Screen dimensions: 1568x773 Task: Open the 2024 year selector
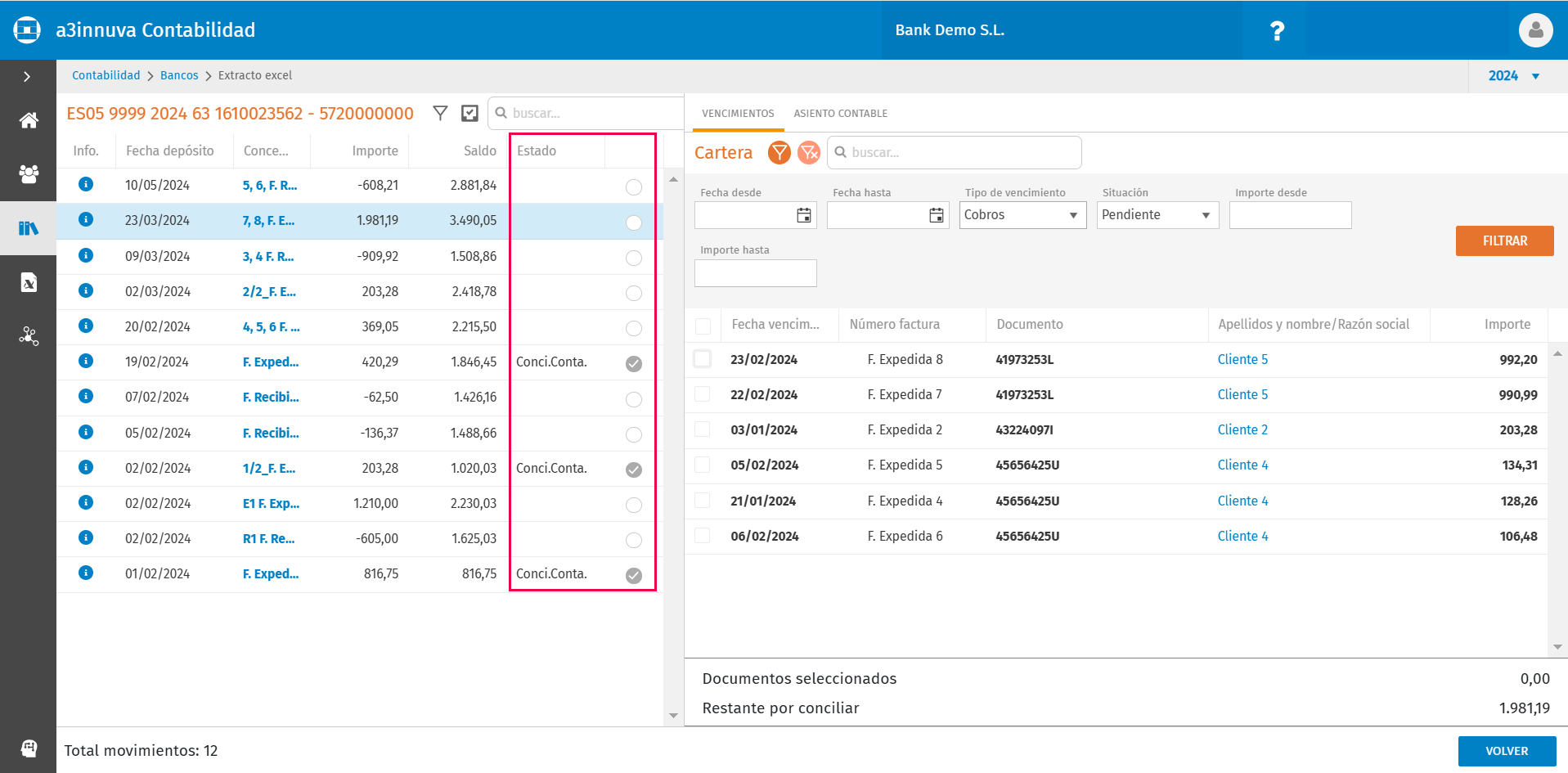pyautogui.click(x=1514, y=76)
